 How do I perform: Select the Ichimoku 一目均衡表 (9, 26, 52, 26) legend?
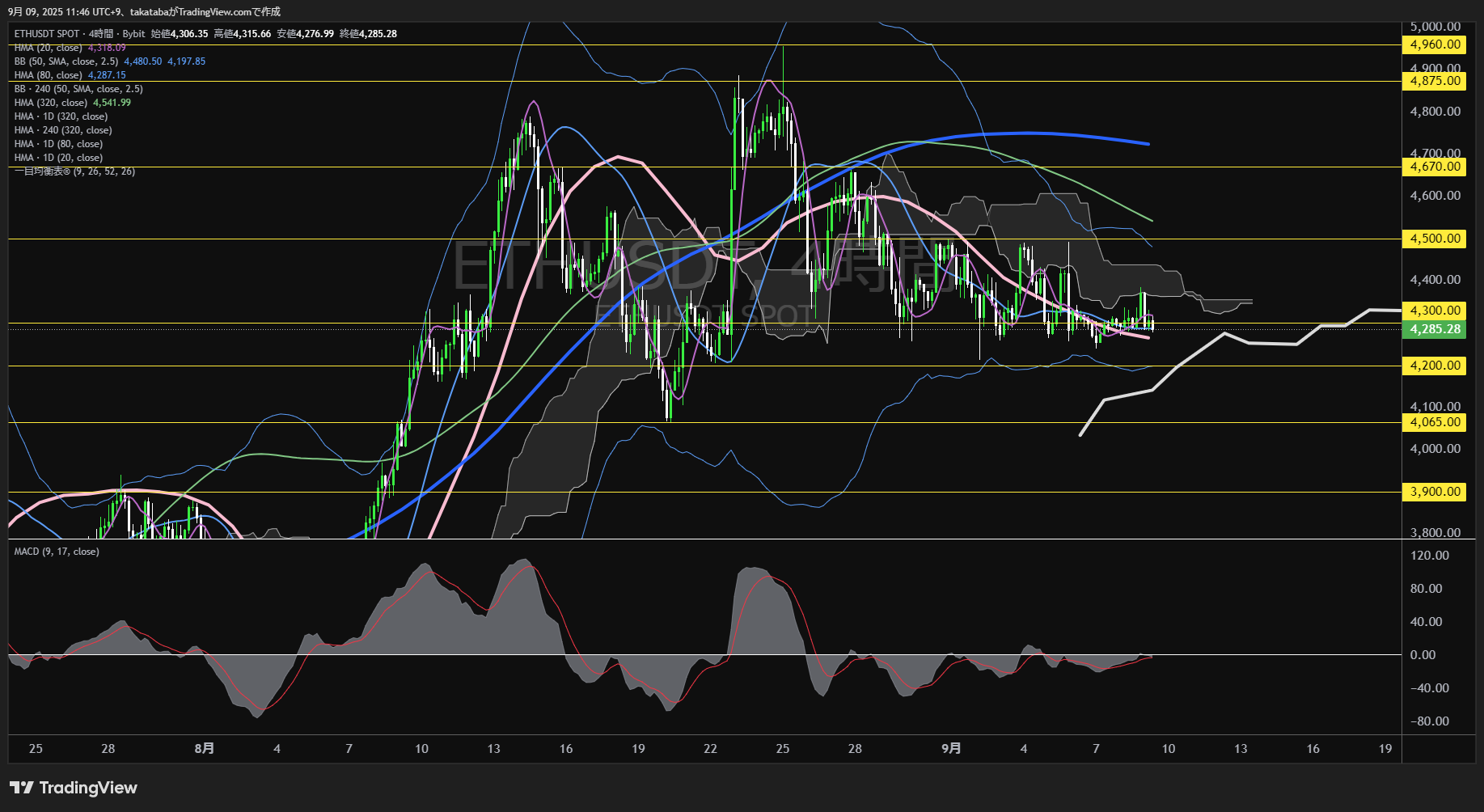[x=74, y=171]
